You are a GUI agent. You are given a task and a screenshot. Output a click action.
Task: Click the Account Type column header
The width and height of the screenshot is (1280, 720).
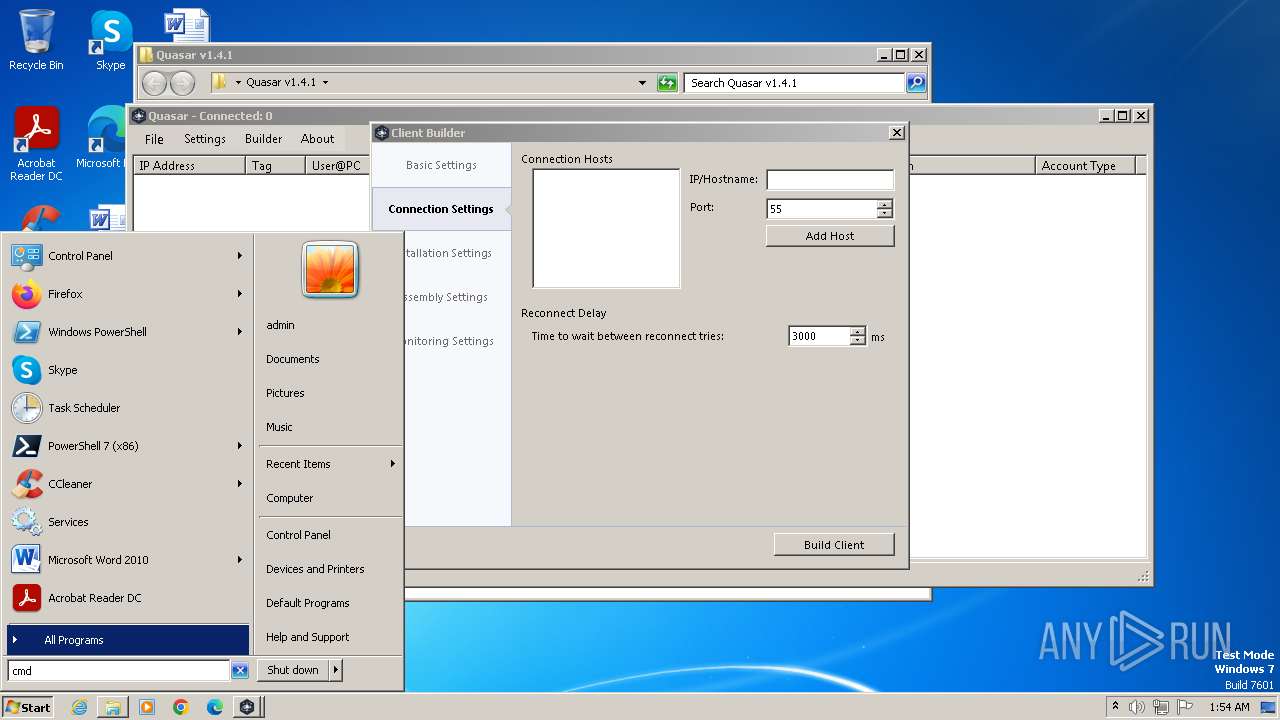(x=1085, y=166)
